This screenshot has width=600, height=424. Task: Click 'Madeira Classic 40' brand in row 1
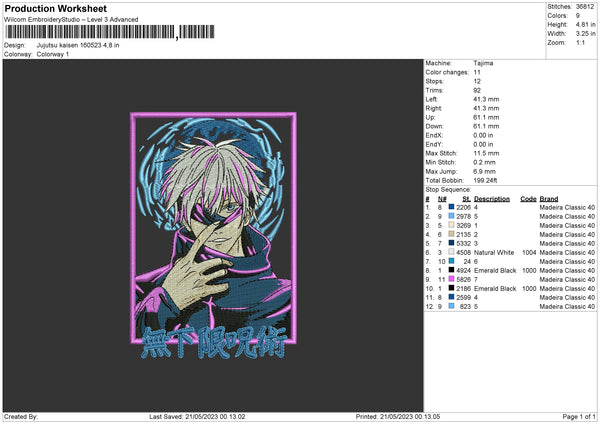tap(567, 207)
